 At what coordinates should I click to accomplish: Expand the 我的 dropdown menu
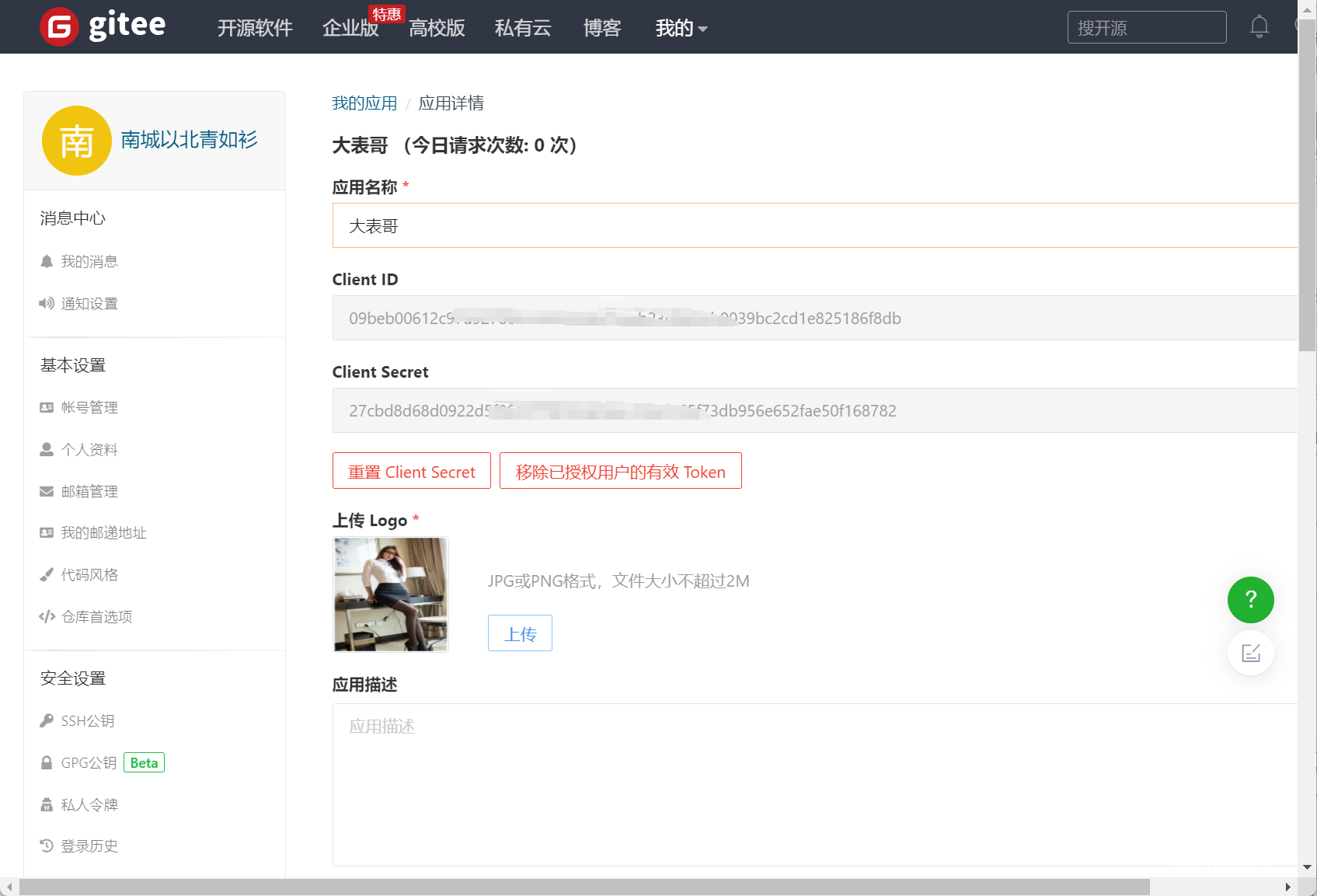pos(681,29)
